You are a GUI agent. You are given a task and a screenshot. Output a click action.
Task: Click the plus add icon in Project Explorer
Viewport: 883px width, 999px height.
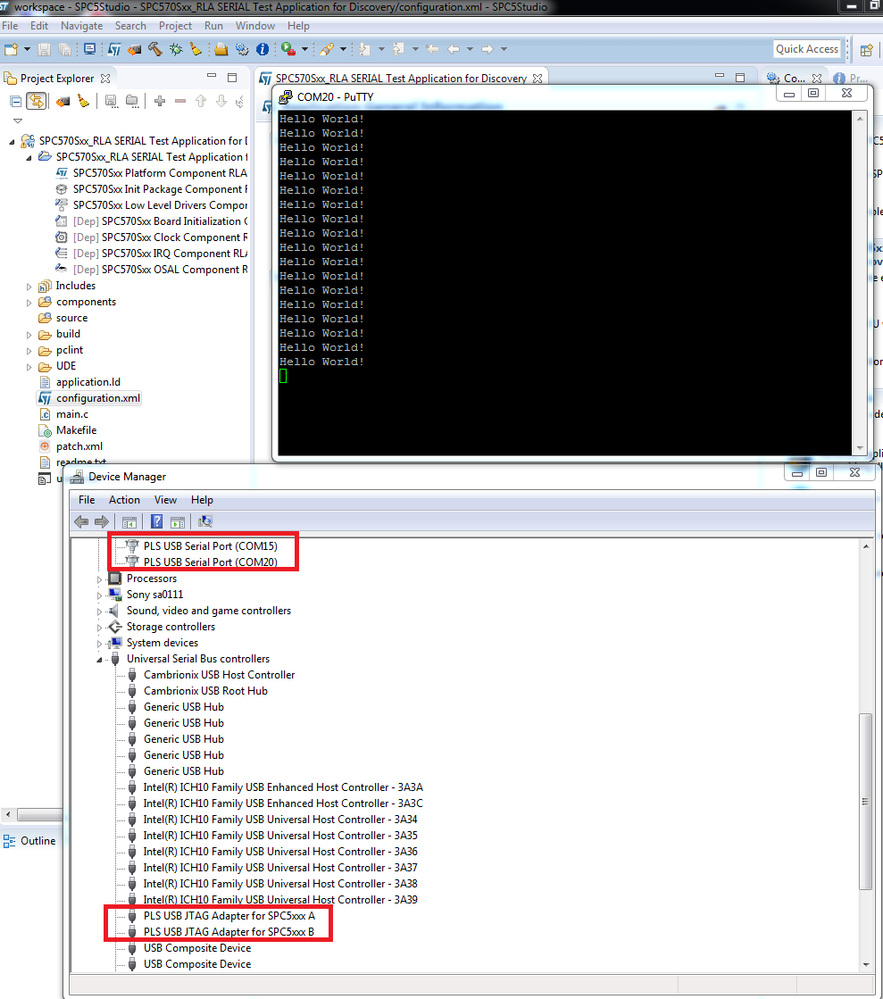160,101
